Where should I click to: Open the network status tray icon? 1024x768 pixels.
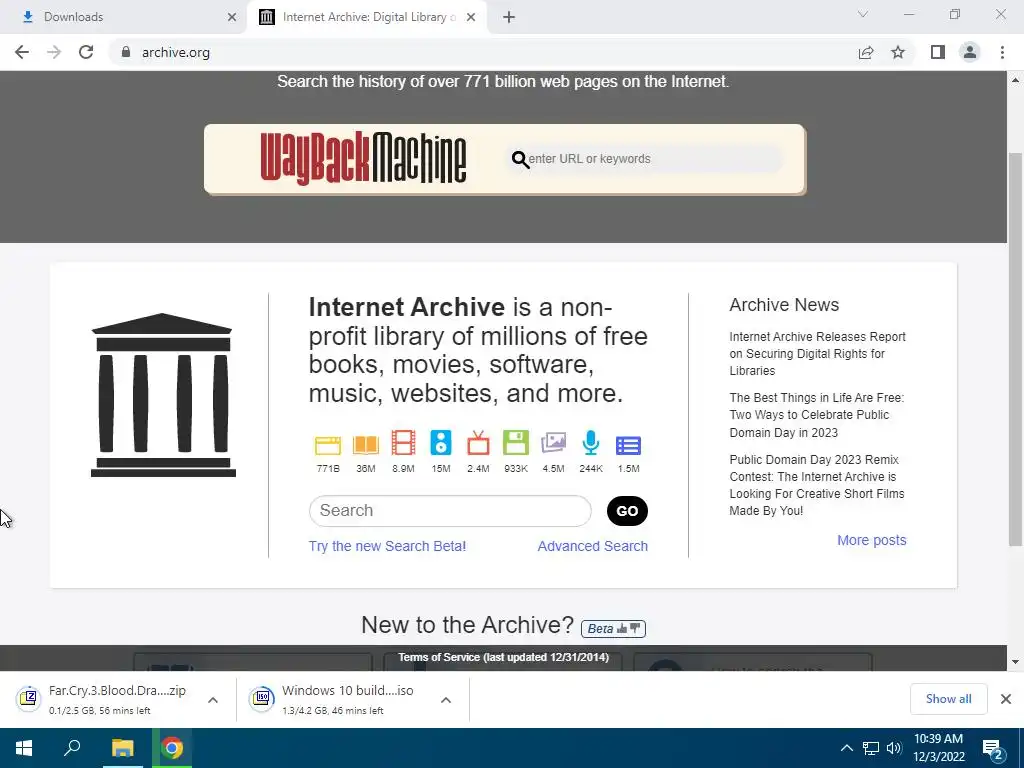871,748
